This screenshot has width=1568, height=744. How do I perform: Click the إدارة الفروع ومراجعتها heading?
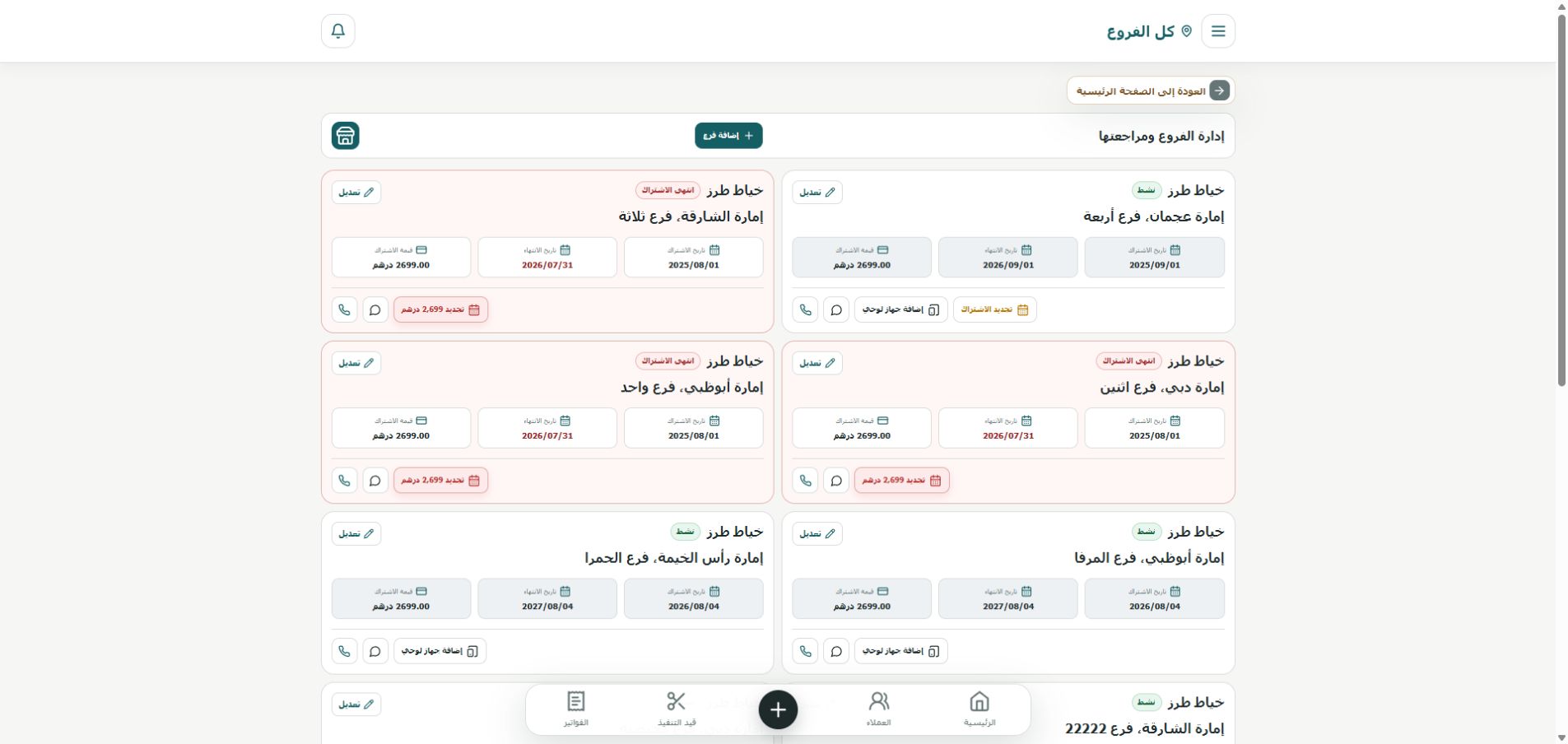(1161, 136)
